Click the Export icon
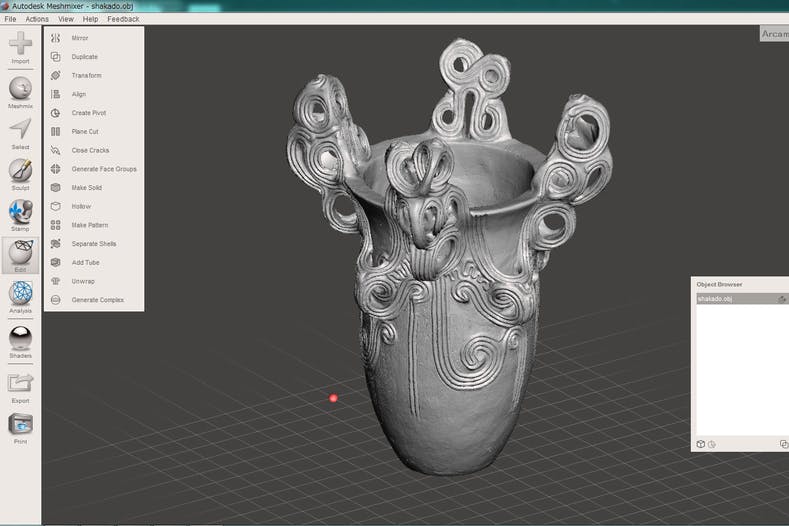The image size is (789, 526). pos(20,384)
